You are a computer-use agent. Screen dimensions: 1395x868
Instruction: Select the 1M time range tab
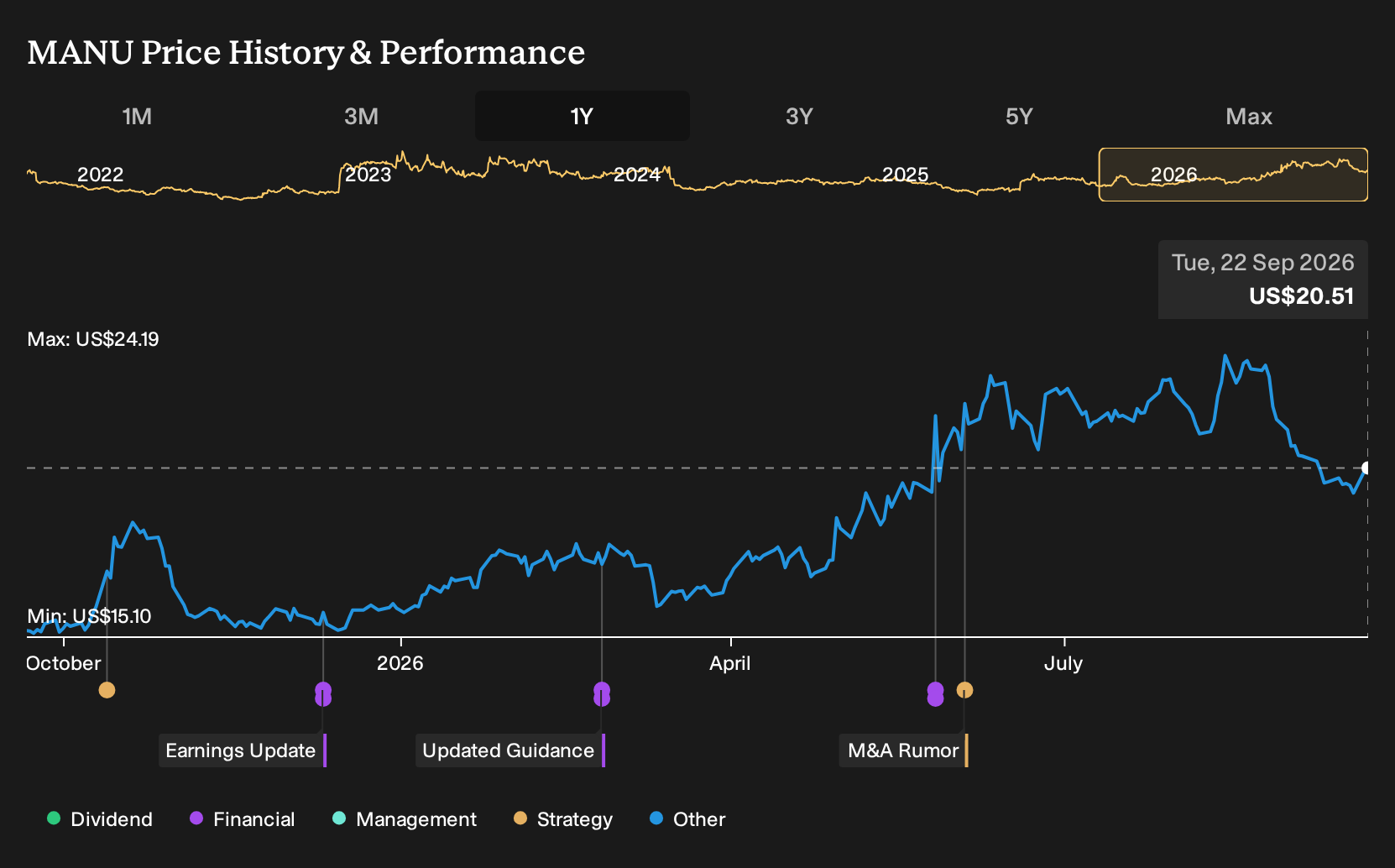pyautogui.click(x=137, y=116)
